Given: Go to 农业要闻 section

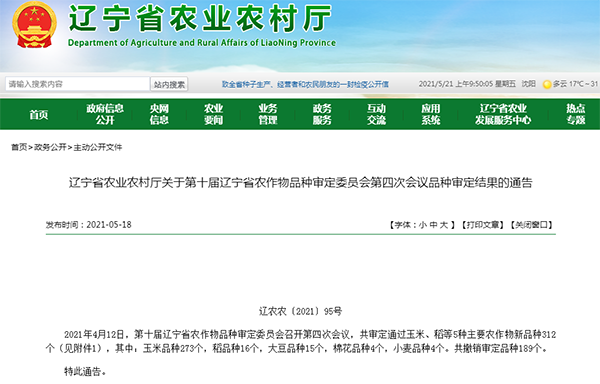Looking at the screenshot, I should pos(214,114).
